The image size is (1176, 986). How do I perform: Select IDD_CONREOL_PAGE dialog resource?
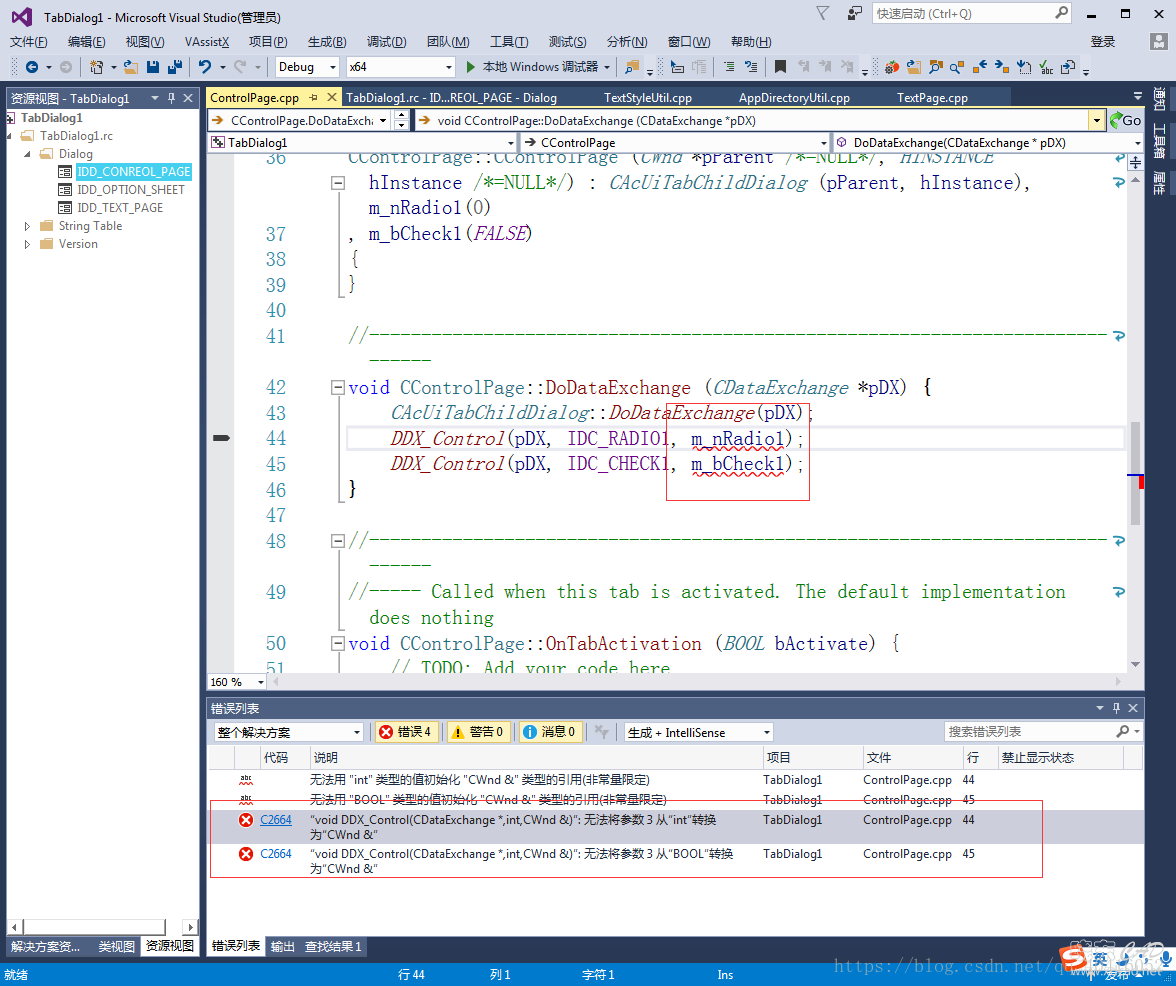(134, 172)
